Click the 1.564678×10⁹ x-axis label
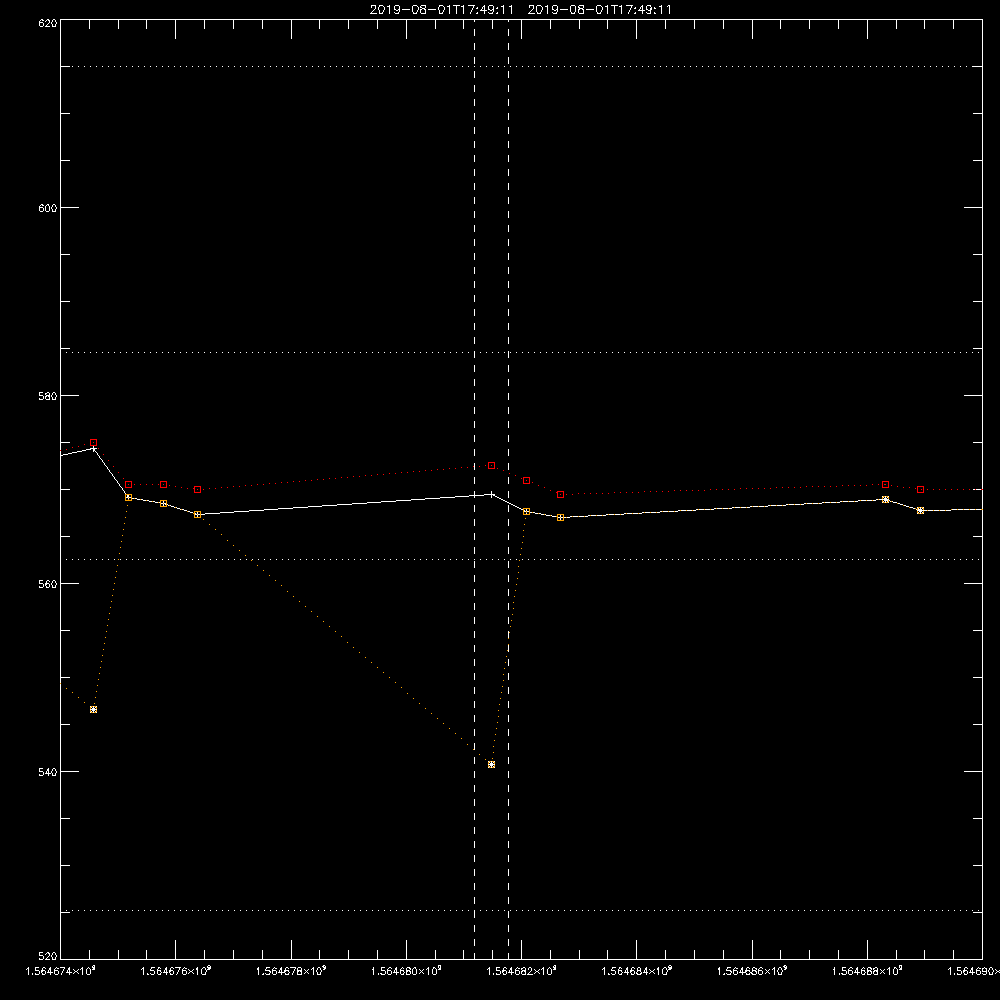 click(291, 971)
